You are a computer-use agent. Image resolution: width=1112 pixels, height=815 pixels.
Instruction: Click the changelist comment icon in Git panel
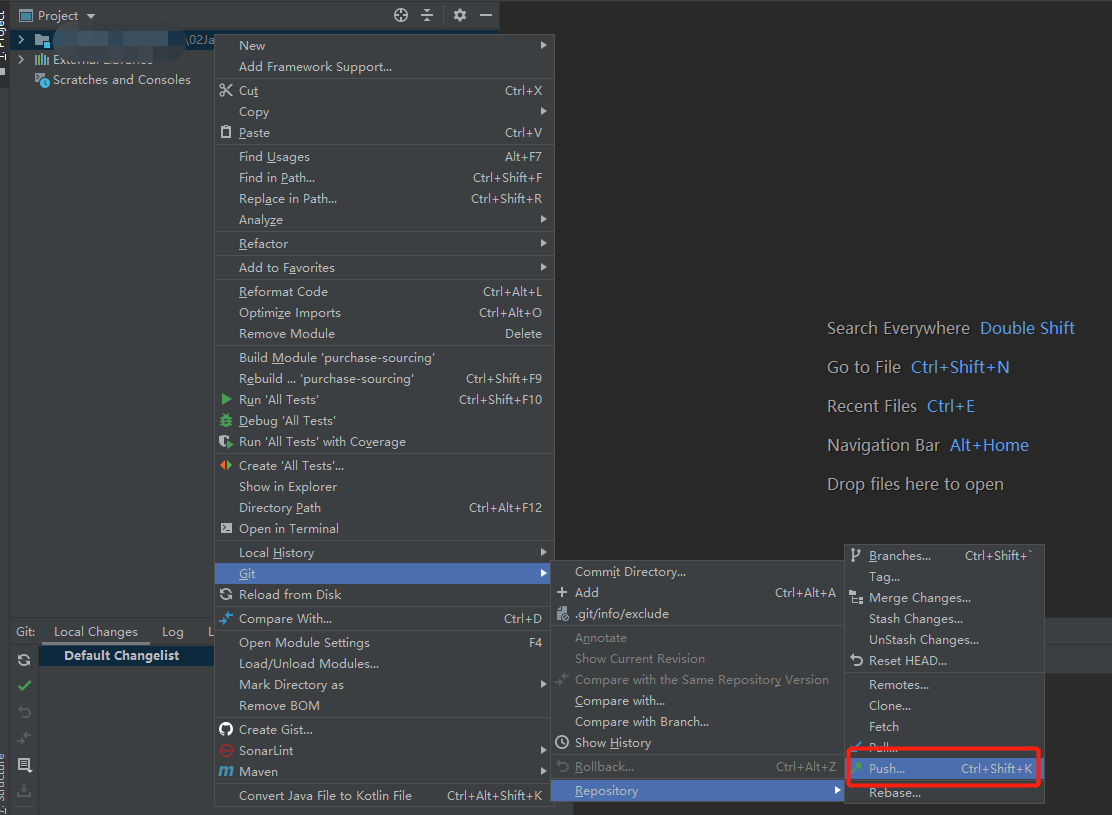click(24, 765)
